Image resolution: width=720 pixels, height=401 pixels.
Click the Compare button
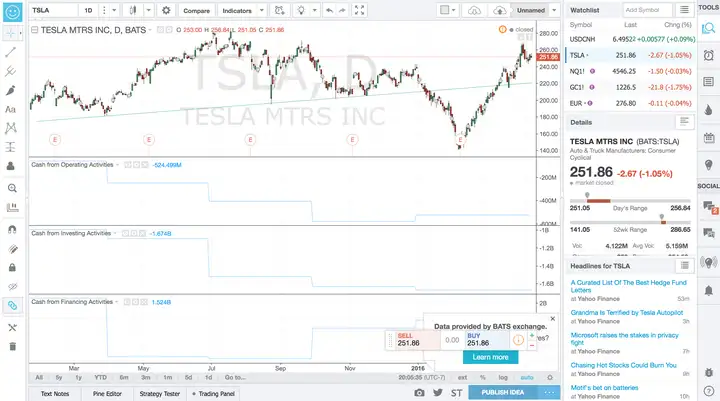tap(197, 10)
